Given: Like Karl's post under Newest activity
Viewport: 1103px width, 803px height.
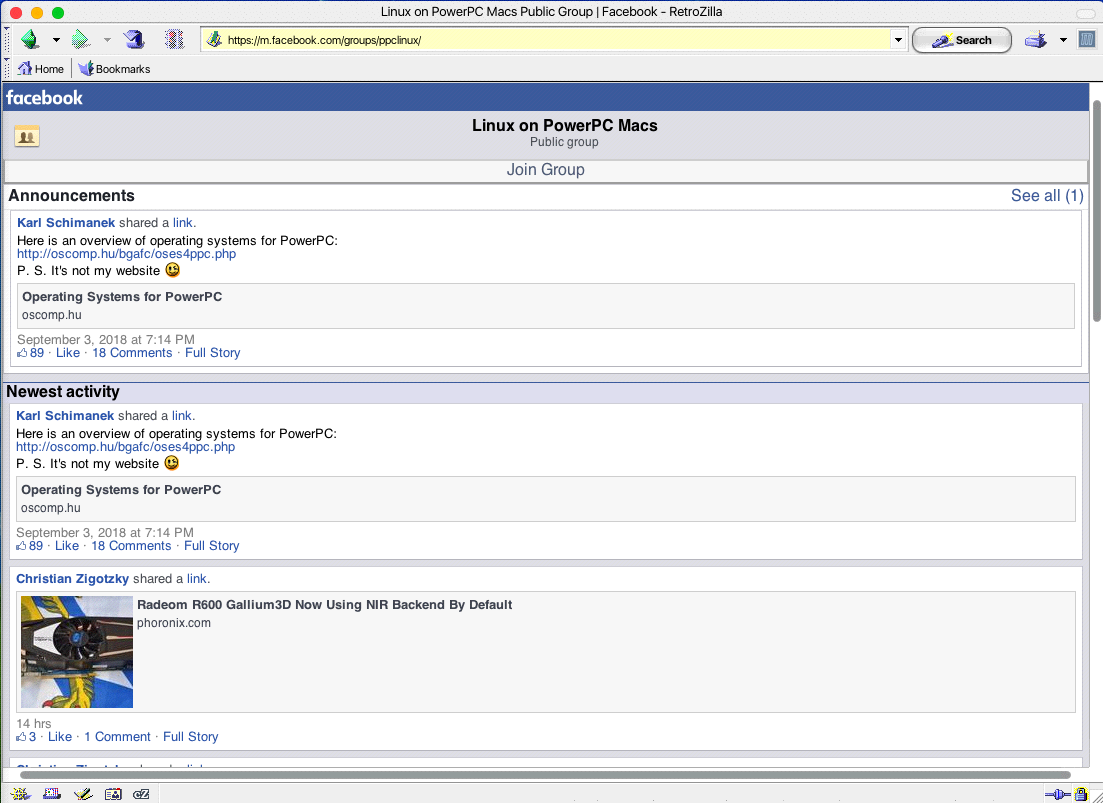Looking at the screenshot, I should [67, 546].
